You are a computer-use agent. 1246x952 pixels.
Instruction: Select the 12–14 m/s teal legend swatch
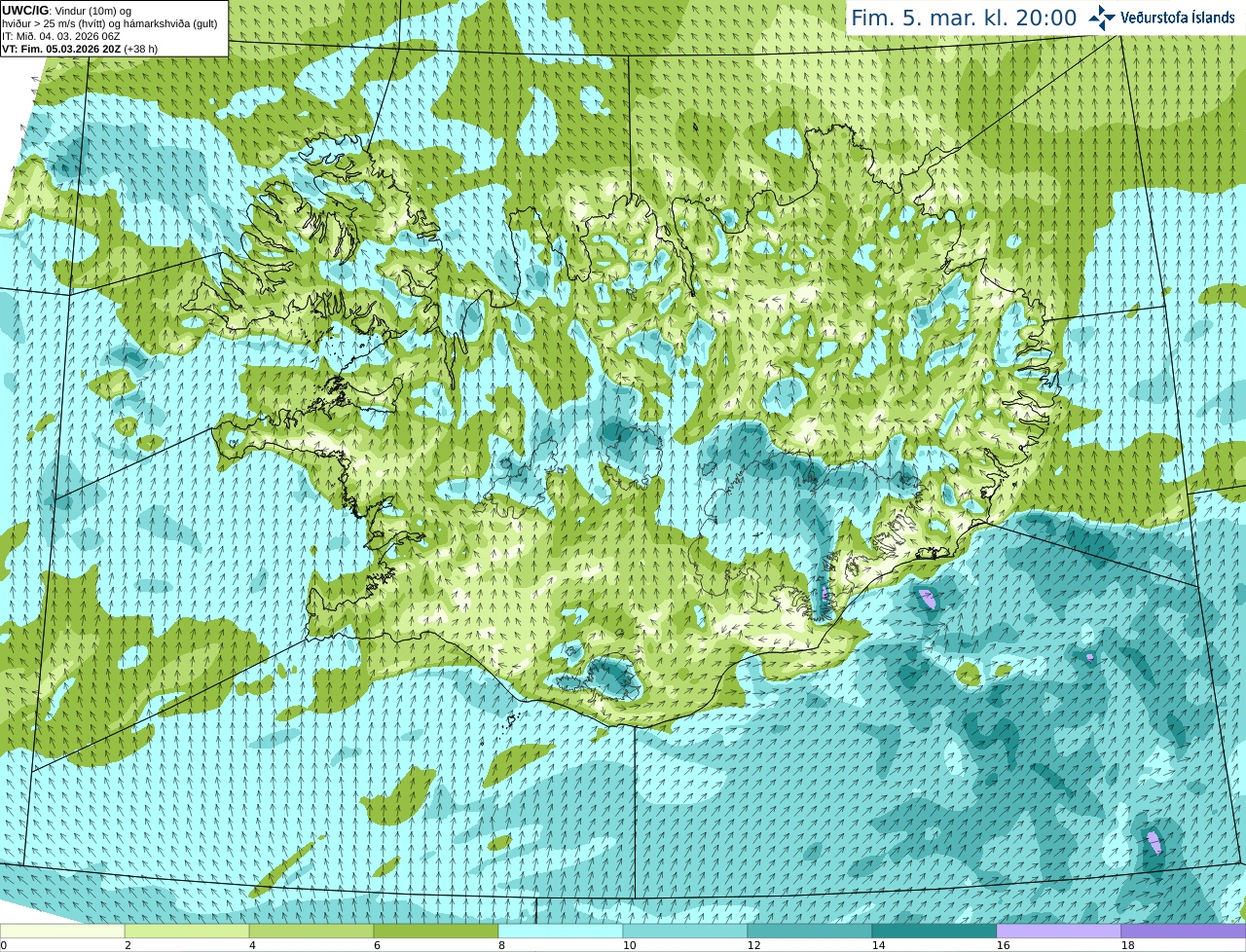[x=810, y=932]
